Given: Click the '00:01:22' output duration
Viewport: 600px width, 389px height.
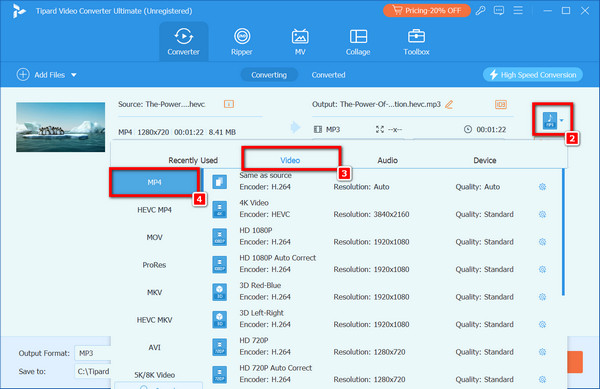Looking at the screenshot, I should tap(491, 130).
